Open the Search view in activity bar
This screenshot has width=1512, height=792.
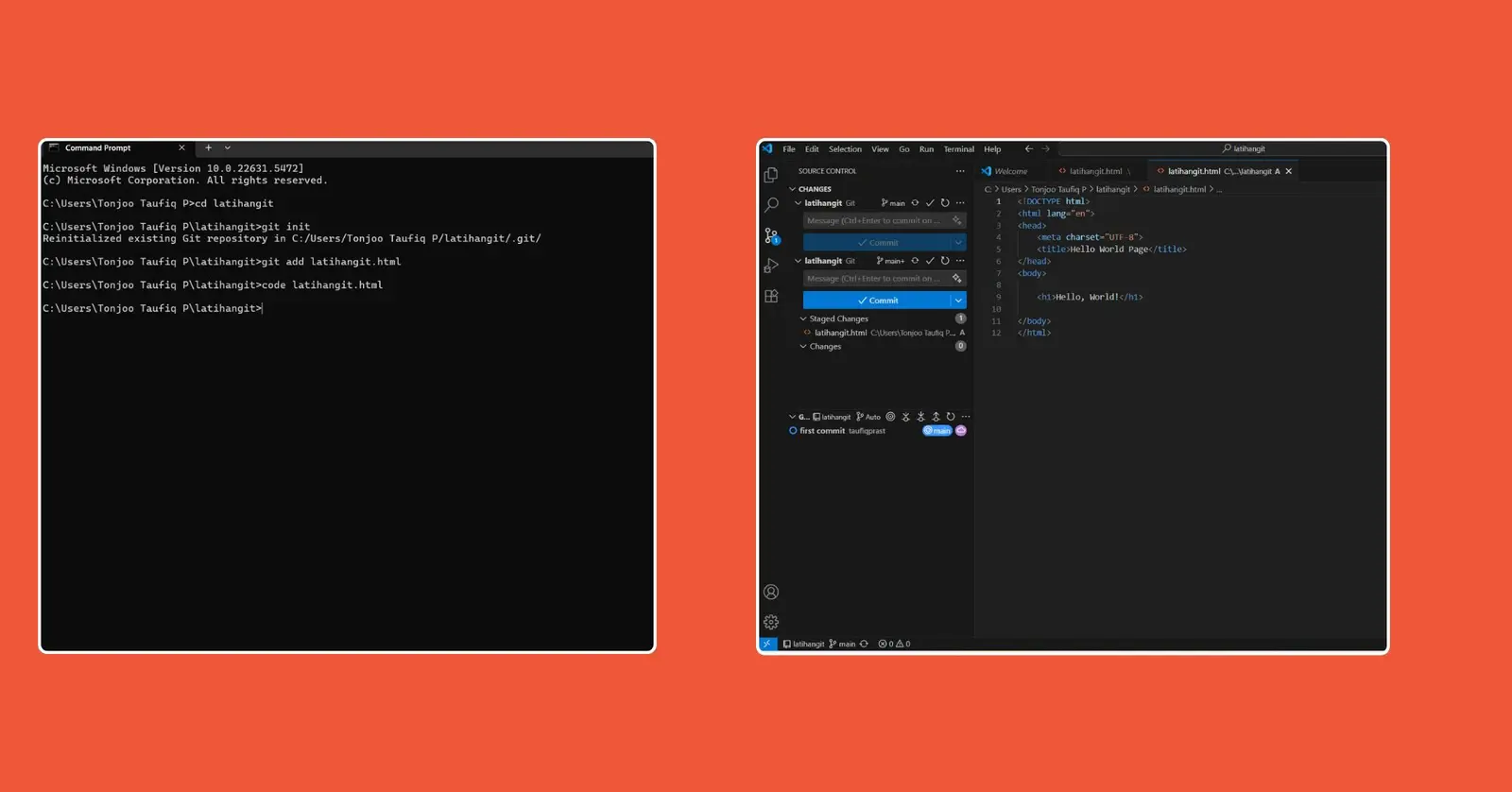(771, 205)
